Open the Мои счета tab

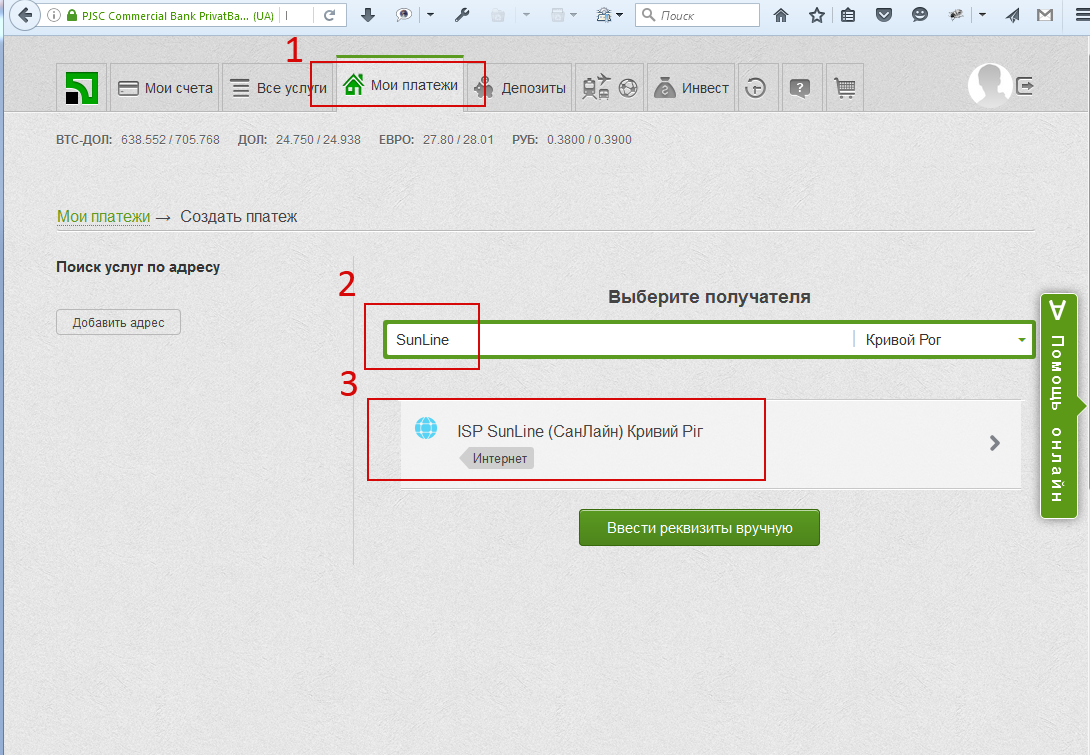(x=165, y=88)
